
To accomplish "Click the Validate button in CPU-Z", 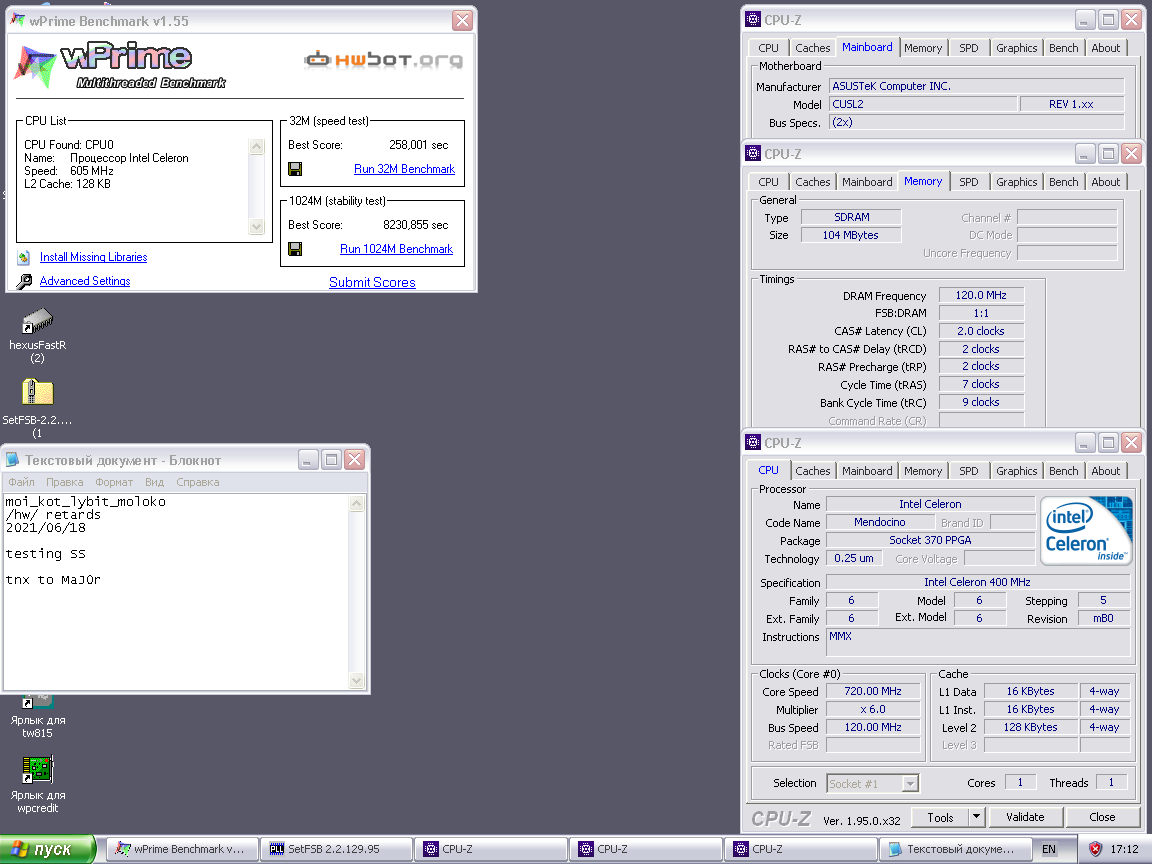I will tap(1024, 817).
